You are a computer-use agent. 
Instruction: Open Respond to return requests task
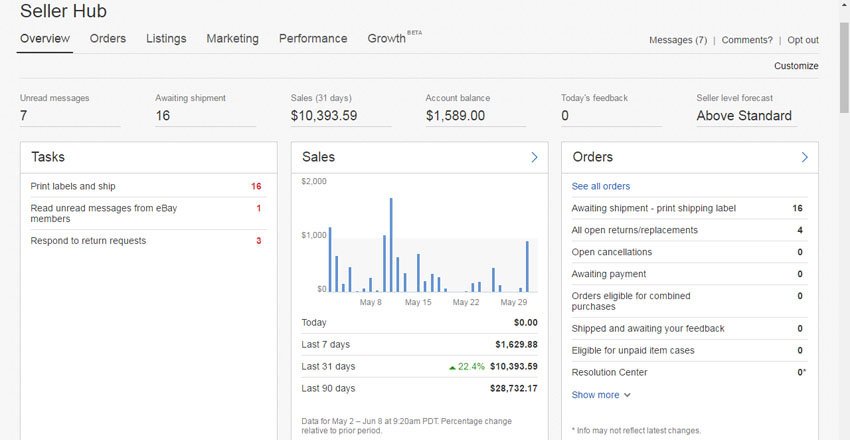click(88, 241)
